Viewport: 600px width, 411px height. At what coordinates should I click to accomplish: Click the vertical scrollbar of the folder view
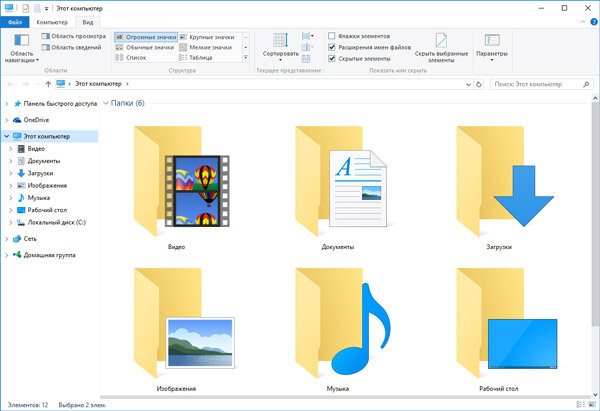(x=595, y=214)
